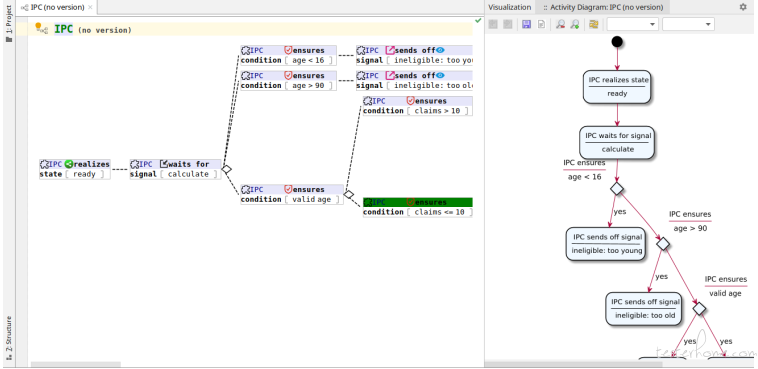Click the branch diamond after valid age condition

pos(349,194)
